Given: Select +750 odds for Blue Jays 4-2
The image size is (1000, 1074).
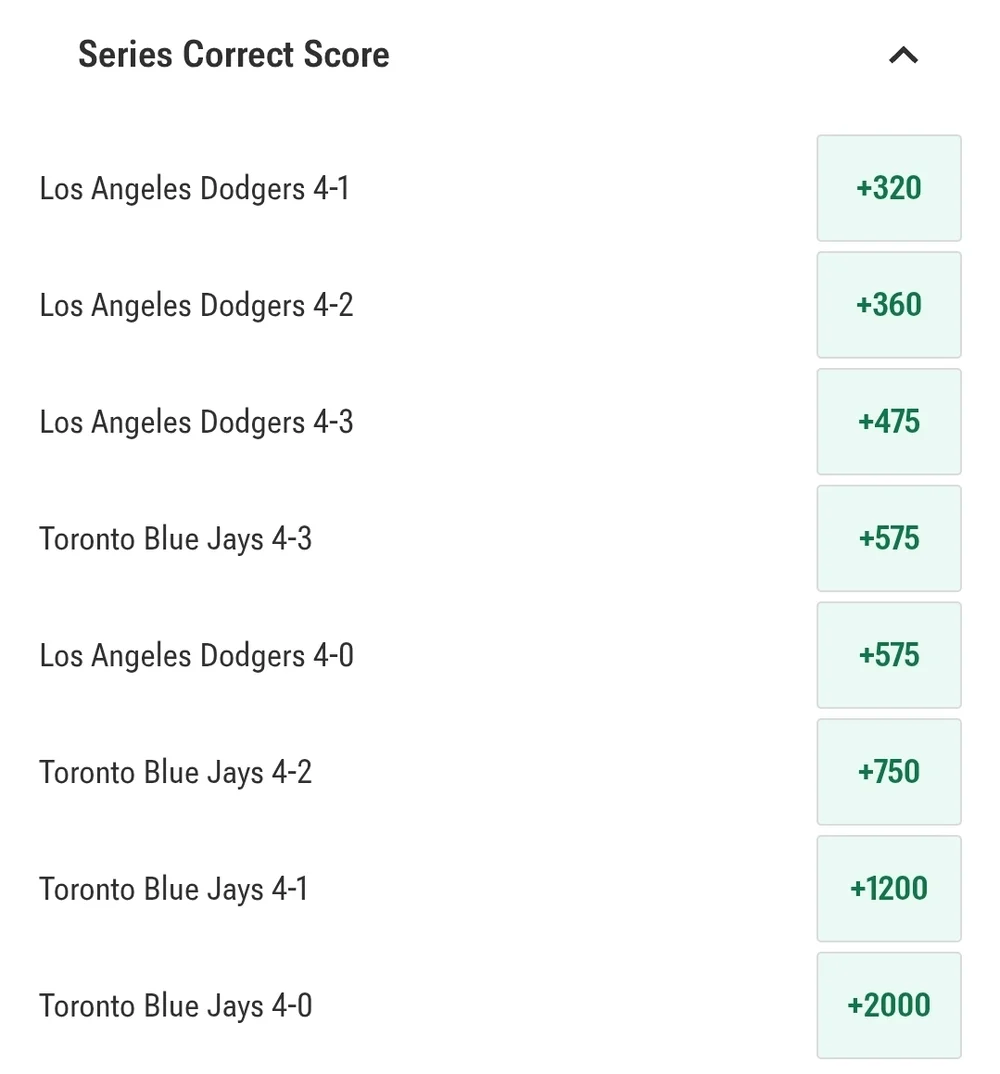Looking at the screenshot, I should pos(888,772).
